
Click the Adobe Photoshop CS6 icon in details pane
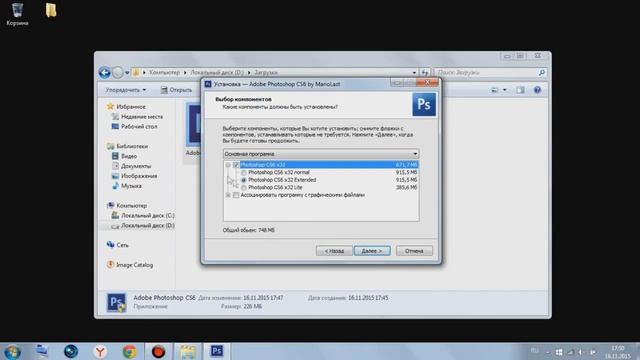click(116, 302)
